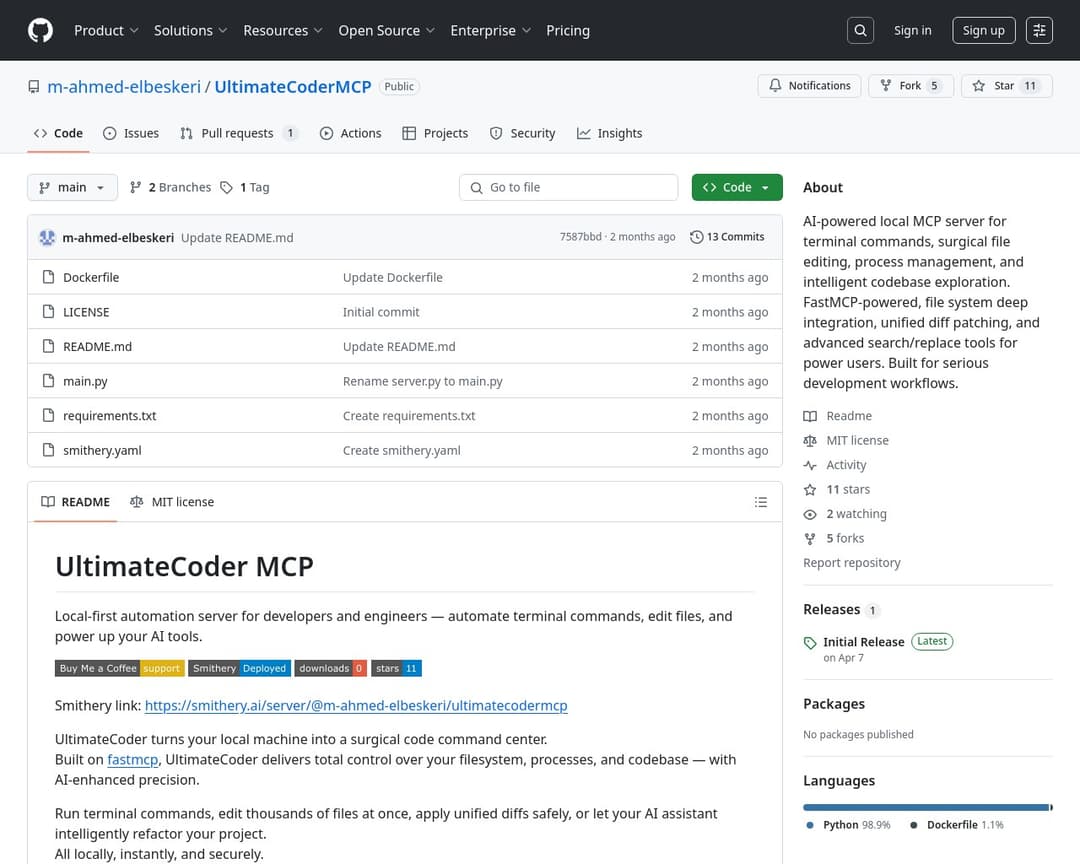Viewport: 1080px width, 864px height.
Task: Switch to the Issues tab
Action: (x=131, y=134)
